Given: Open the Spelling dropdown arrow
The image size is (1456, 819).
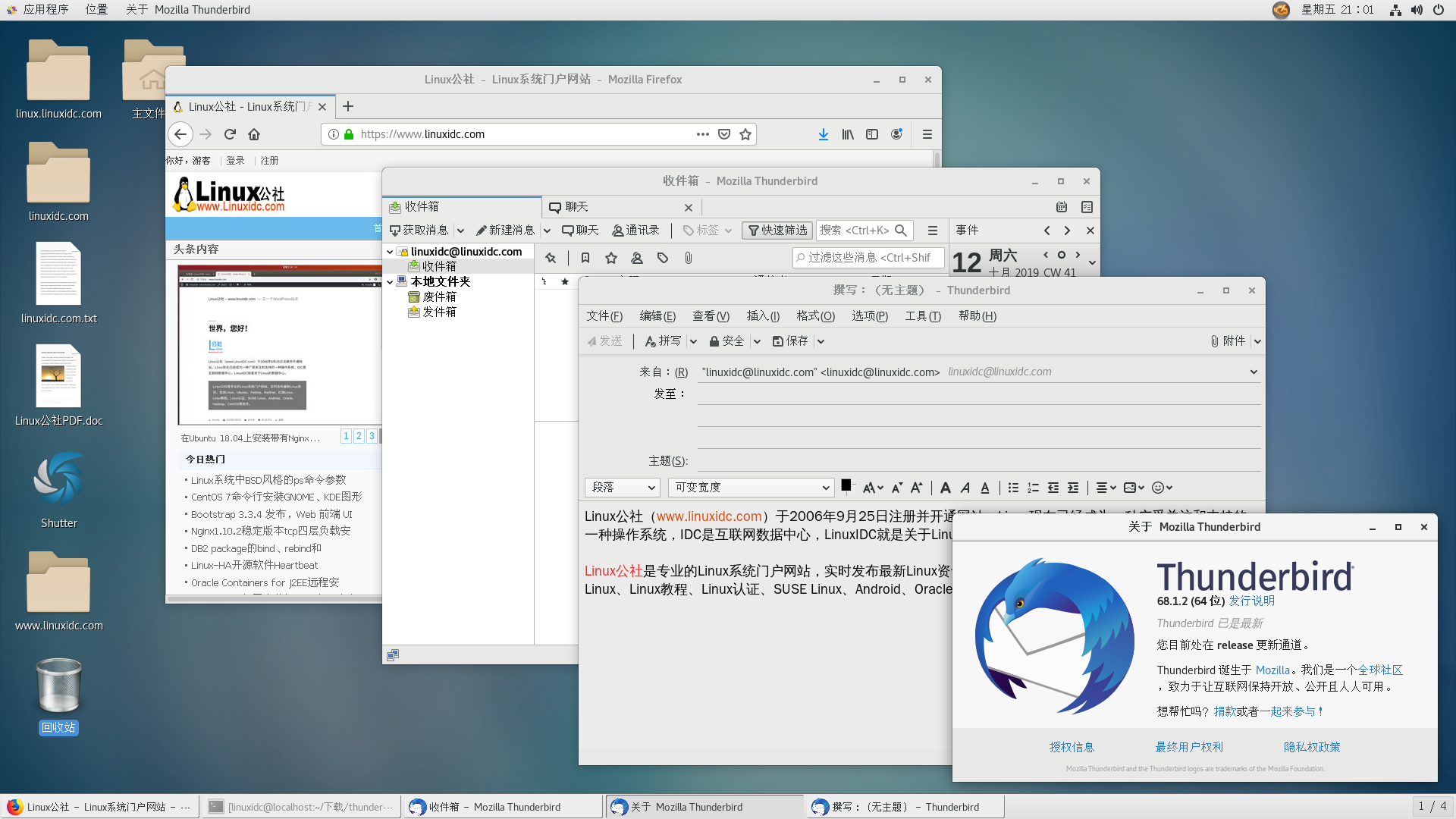Looking at the screenshot, I should [x=693, y=341].
